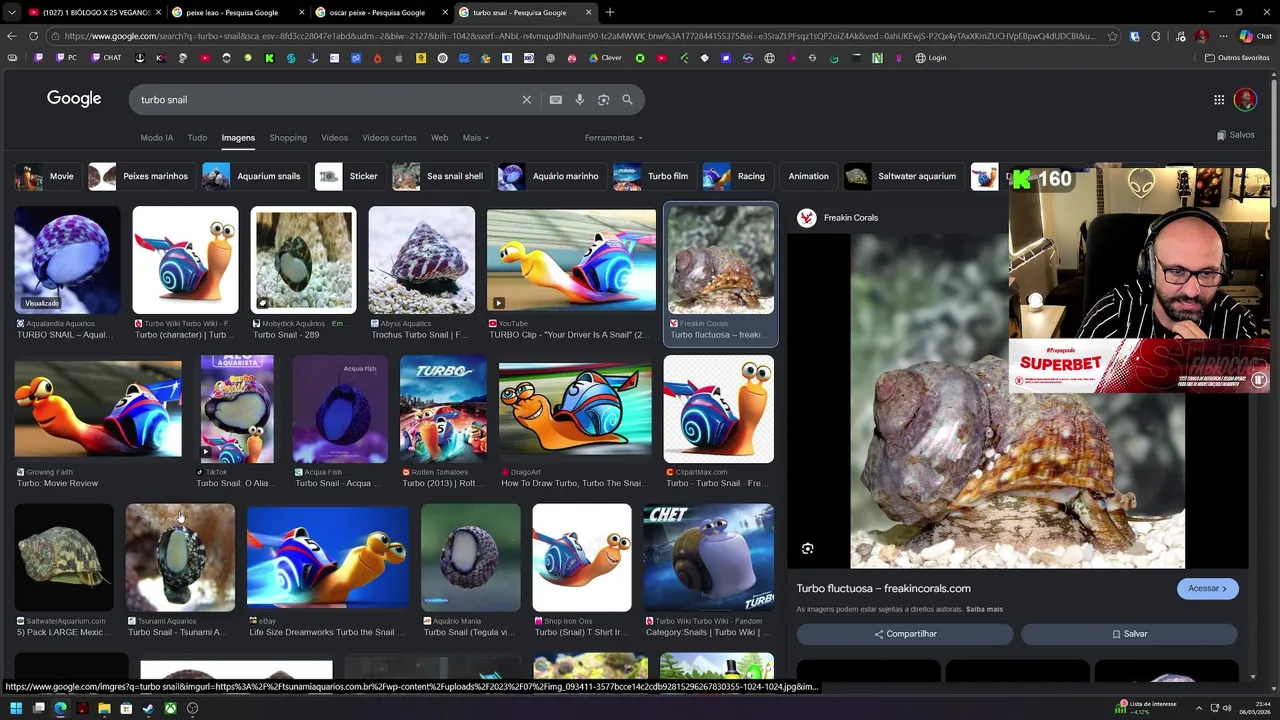Image resolution: width=1280 pixels, height=720 pixels.
Task: Switch to the Shopping results tab
Action: pyautogui.click(x=288, y=137)
